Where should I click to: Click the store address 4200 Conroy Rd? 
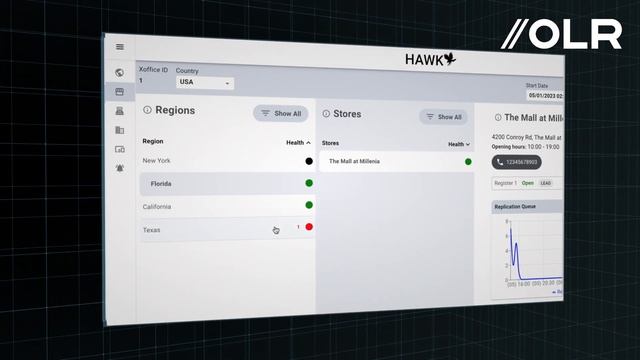[x=527, y=138]
